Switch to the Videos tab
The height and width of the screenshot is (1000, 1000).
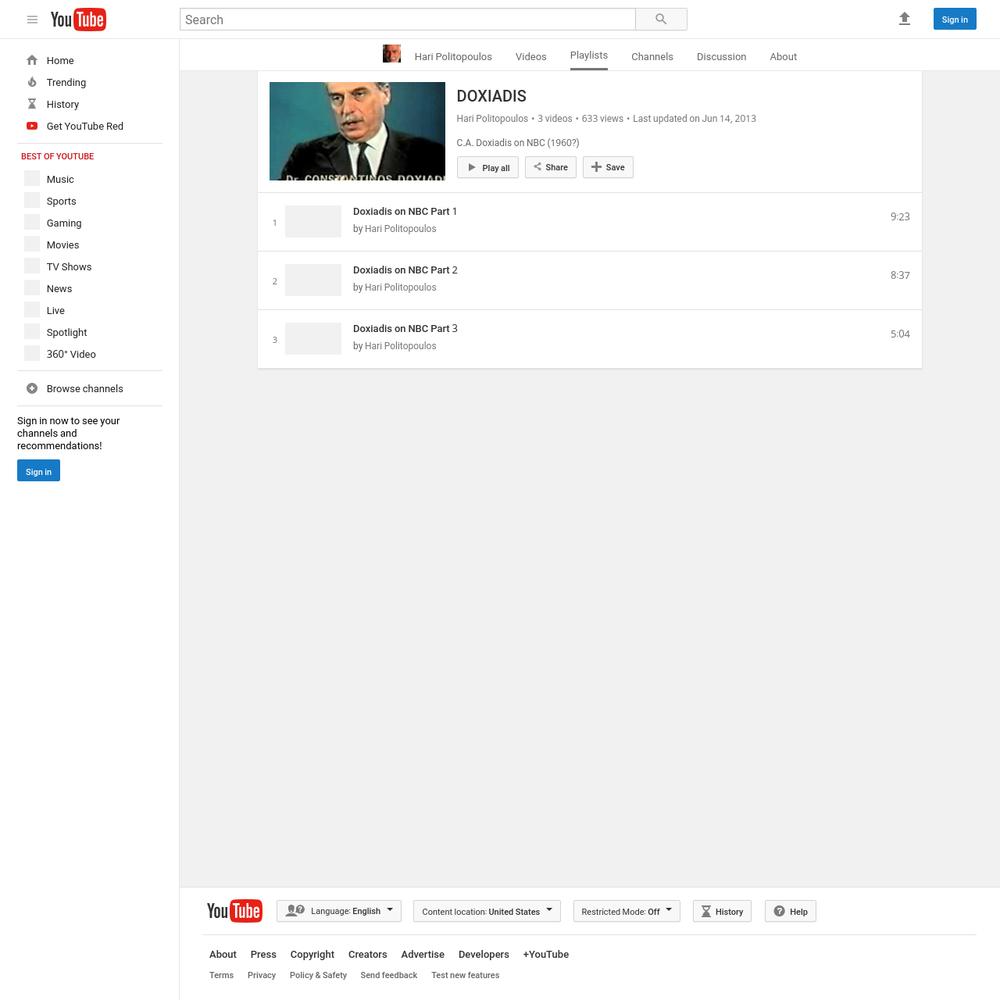pos(531,57)
